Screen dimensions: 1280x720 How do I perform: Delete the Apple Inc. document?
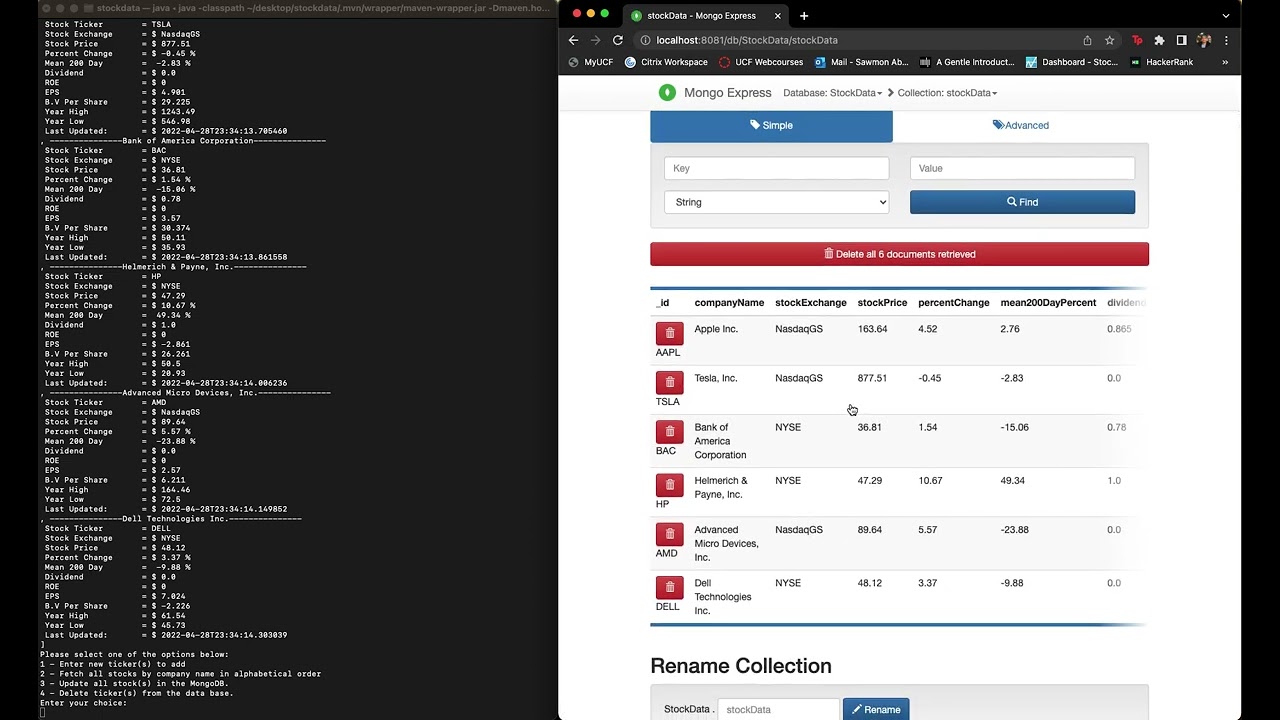point(670,333)
